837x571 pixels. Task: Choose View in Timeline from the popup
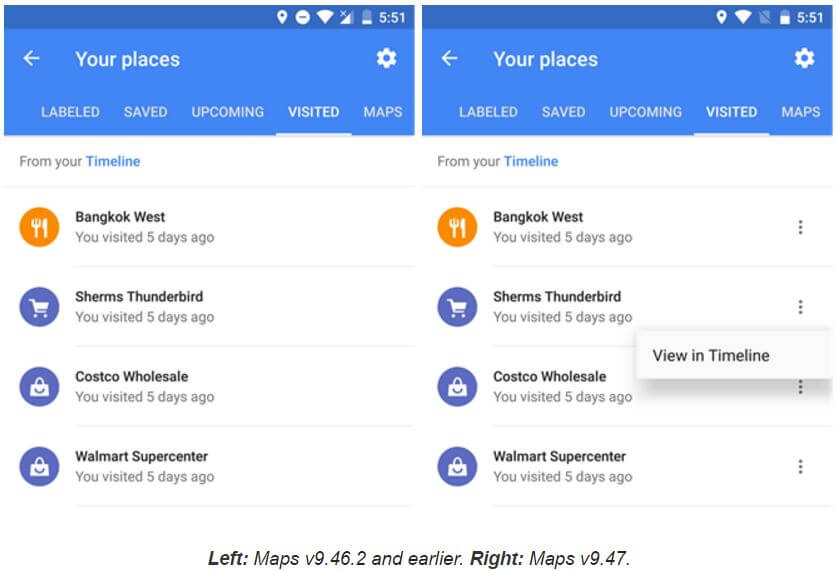point(711,355)
